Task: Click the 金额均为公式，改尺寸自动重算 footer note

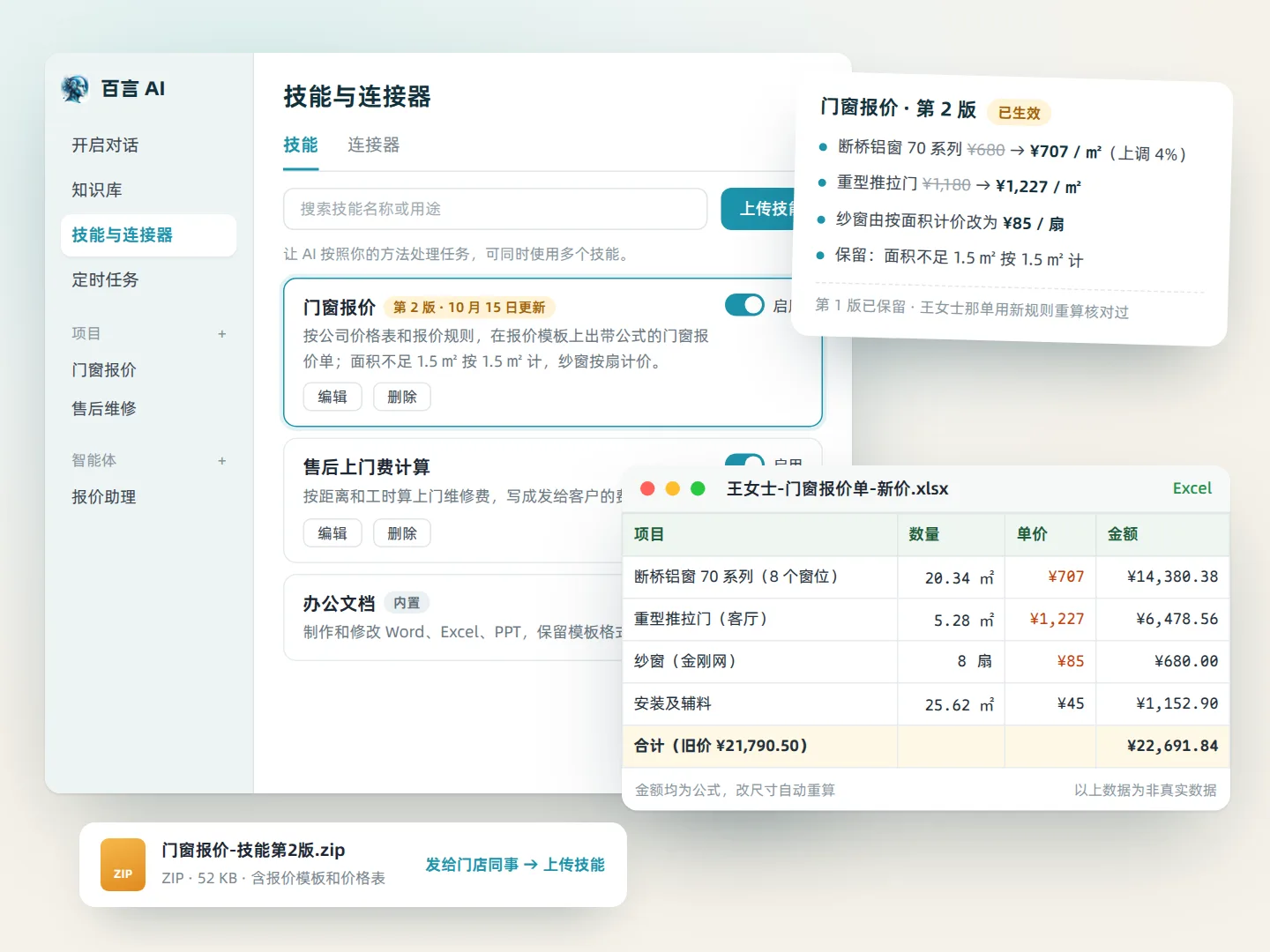Action: pyautogui.click(x=735, y=790)
